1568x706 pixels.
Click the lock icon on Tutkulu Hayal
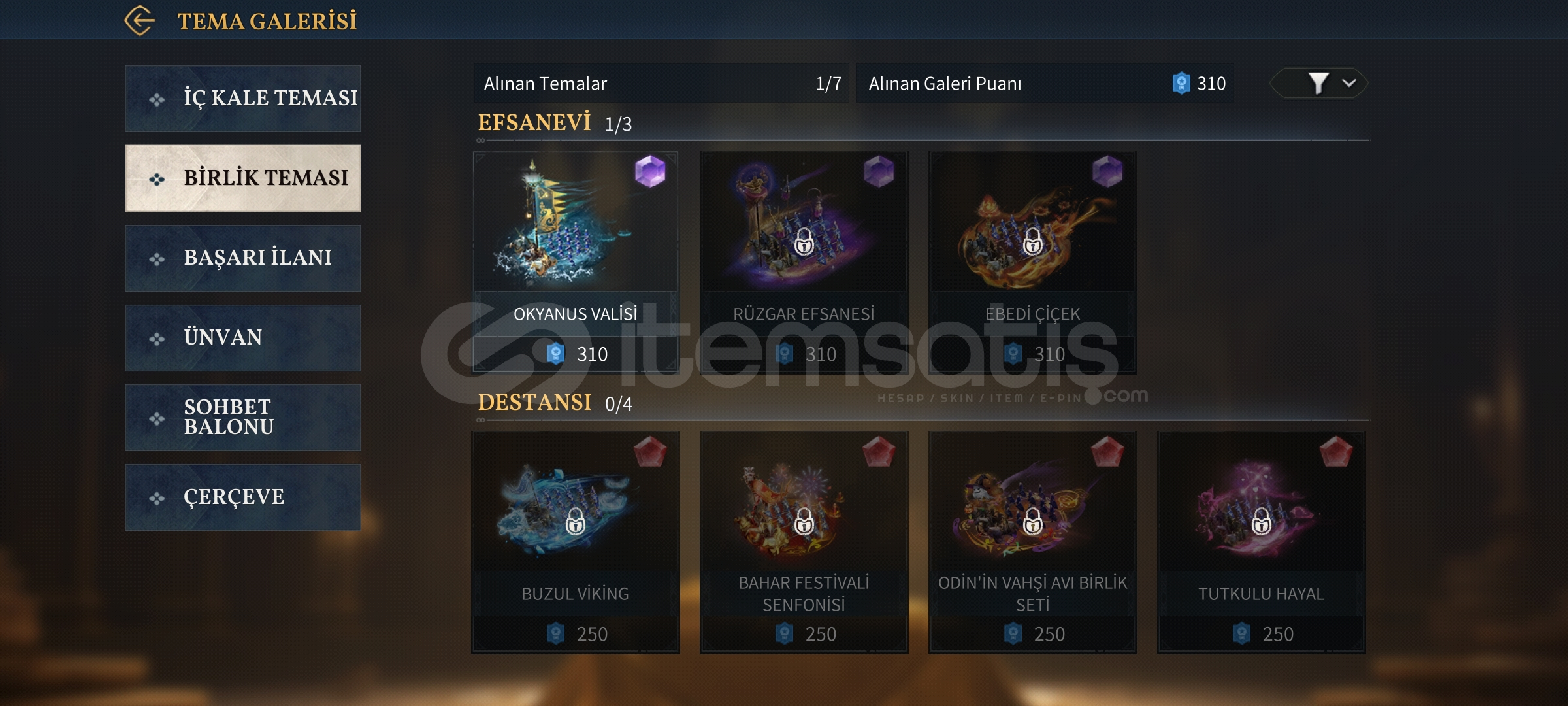tap(1262, 522)
